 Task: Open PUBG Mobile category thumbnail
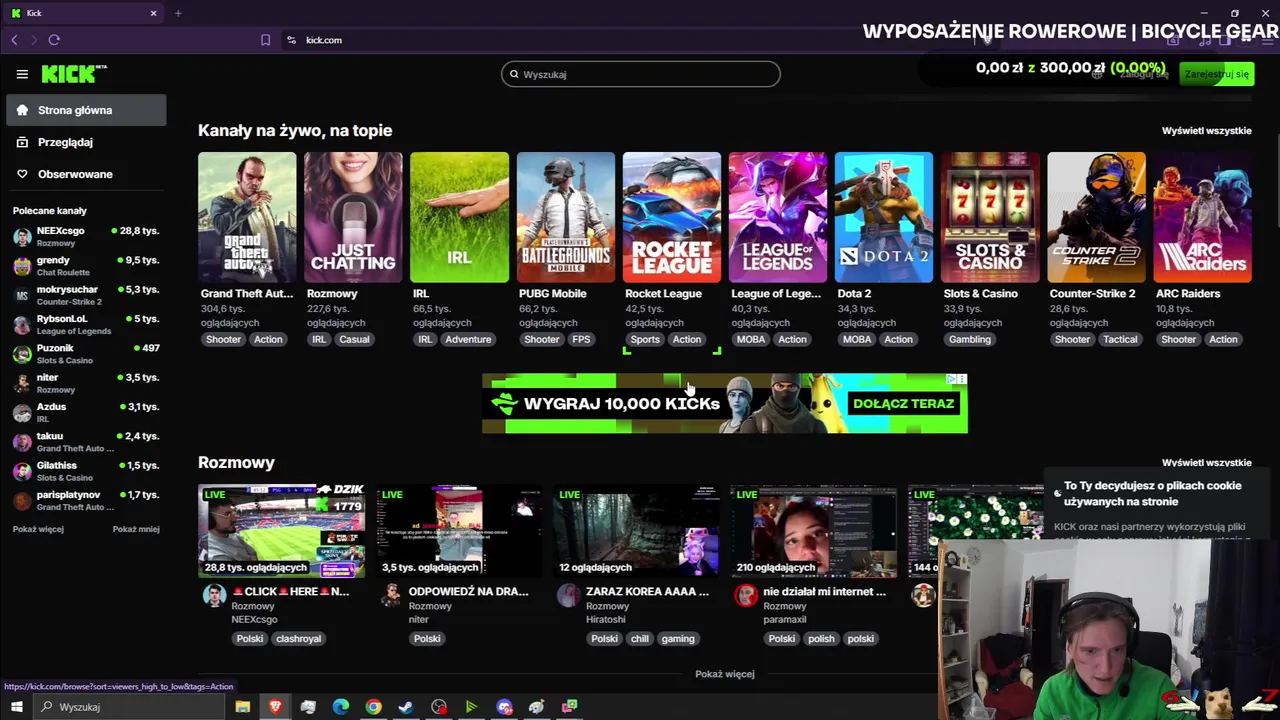[x=565, y=217]
